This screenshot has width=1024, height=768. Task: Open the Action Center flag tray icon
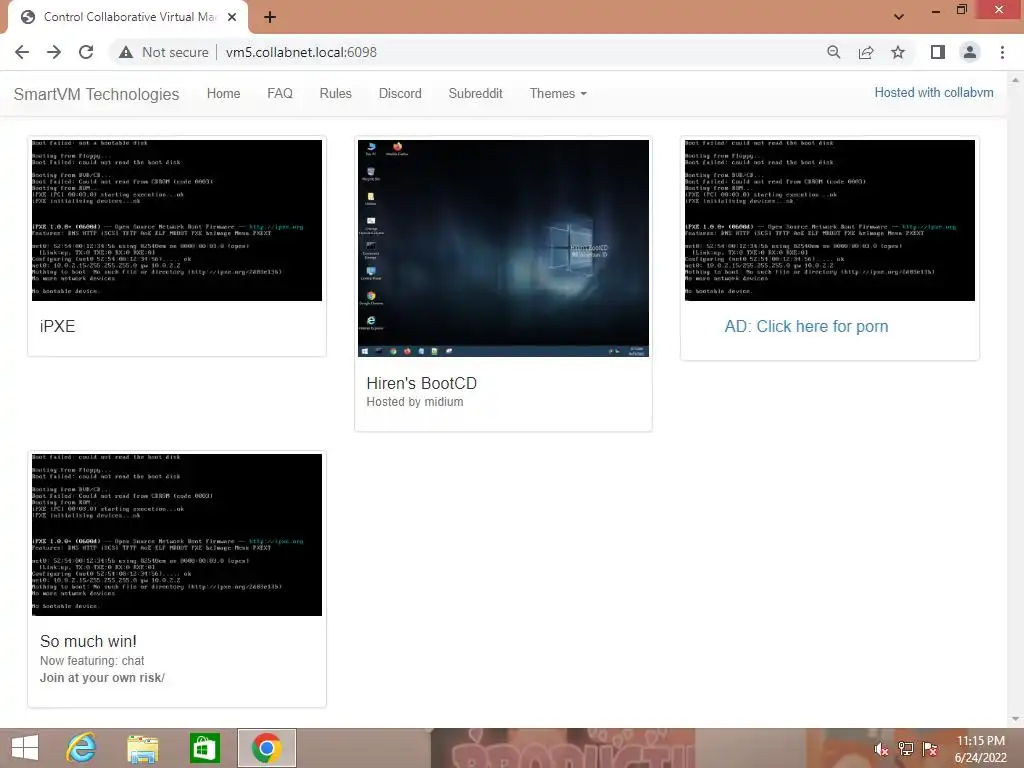coord(930,749)
